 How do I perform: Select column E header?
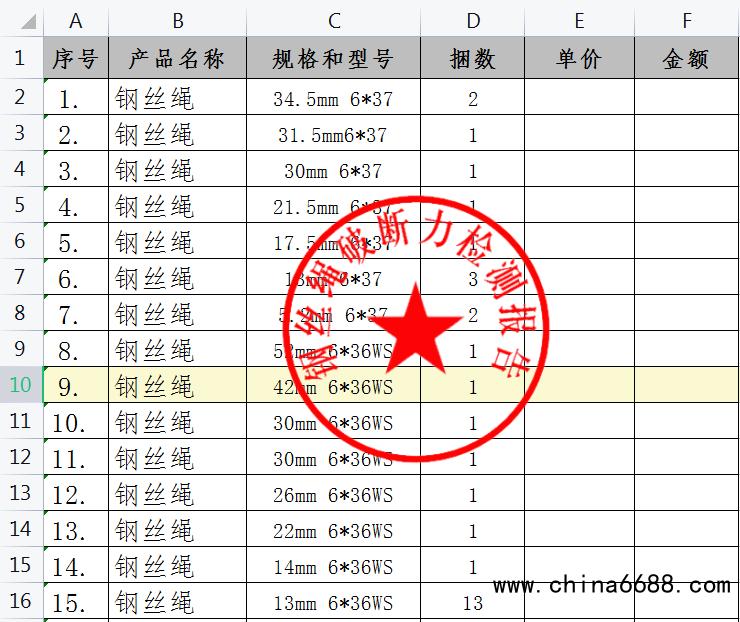(x=580, y=21)
